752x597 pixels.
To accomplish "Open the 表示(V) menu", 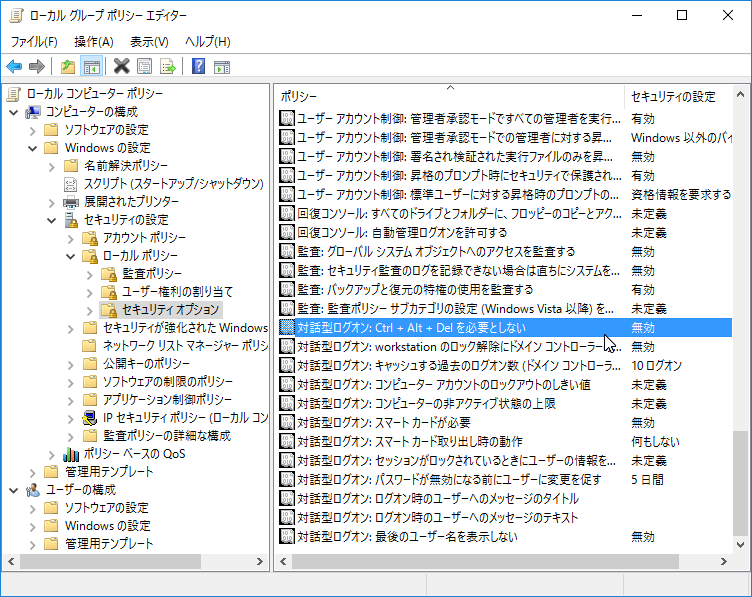I will point(149,42).
